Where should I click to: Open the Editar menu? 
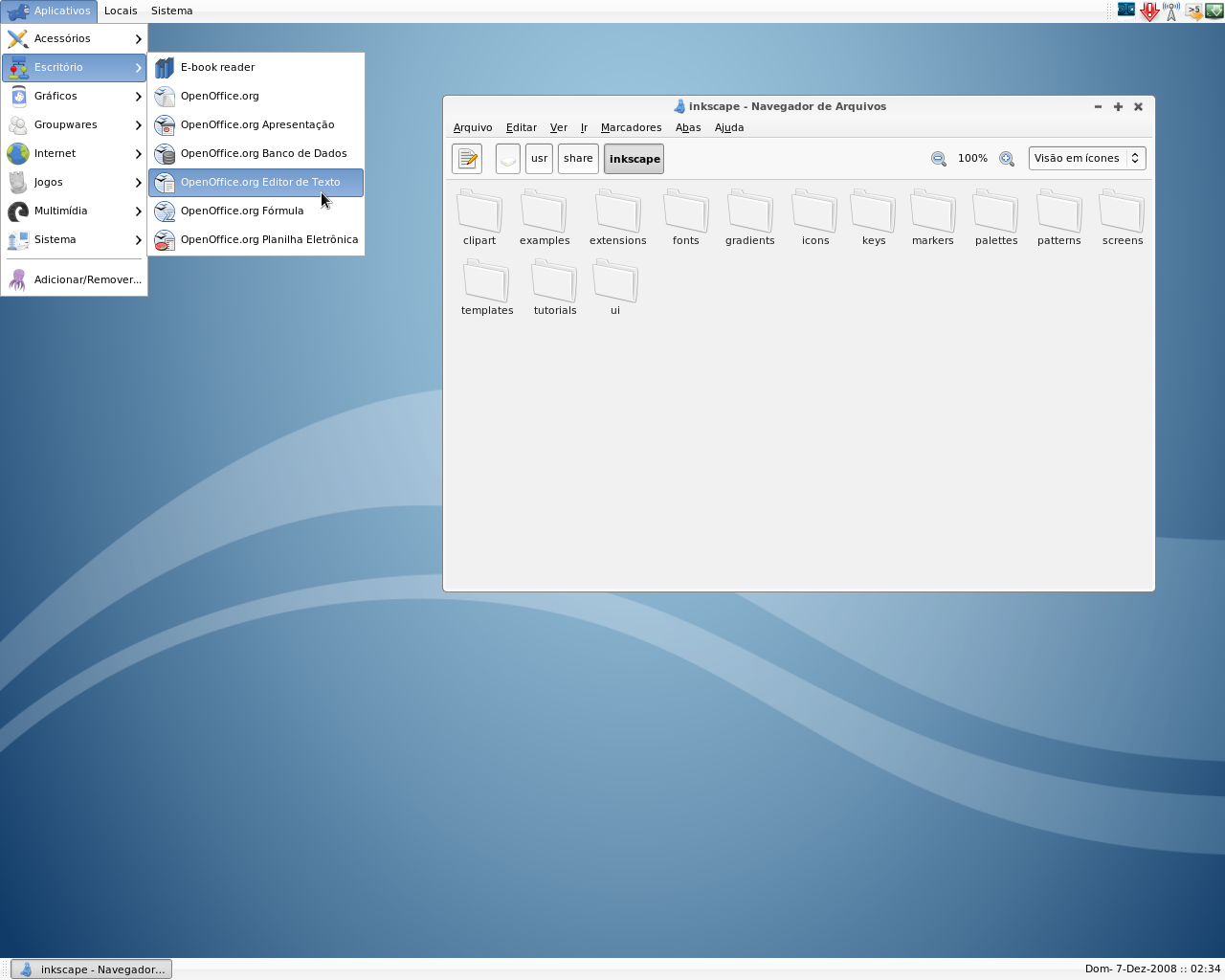point(522,127)
